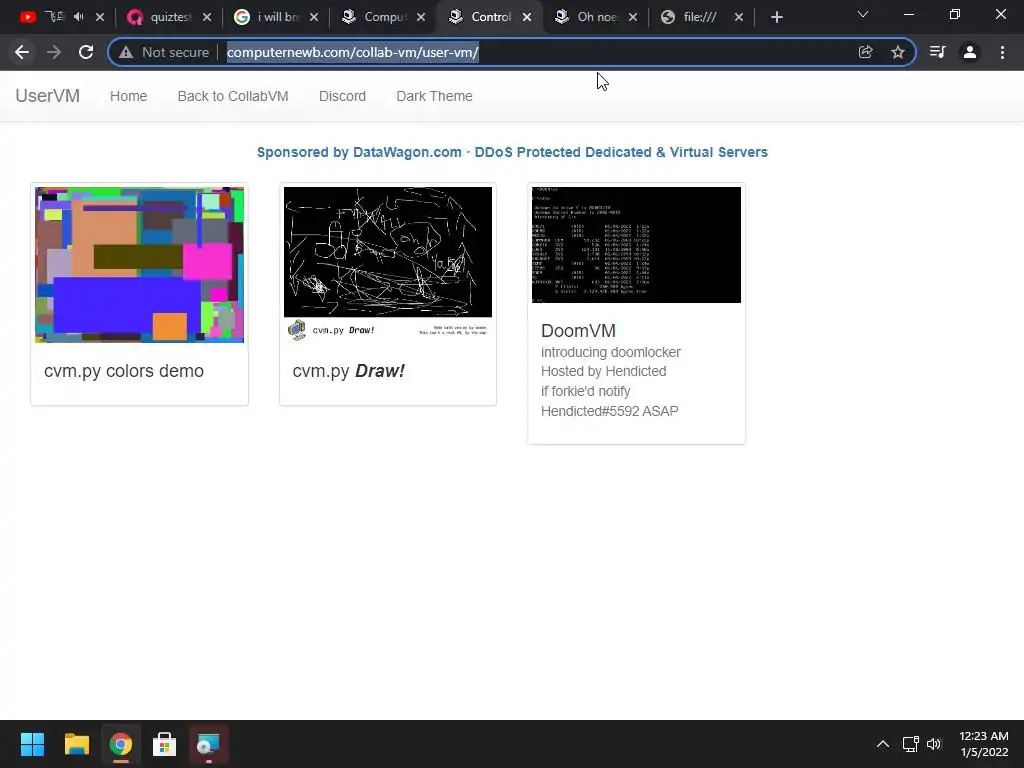The height and width of the screenshot is (768, 1024).
Task: Click the 'cvm.py Draw!' card title
Action: [x=349, y=371]
